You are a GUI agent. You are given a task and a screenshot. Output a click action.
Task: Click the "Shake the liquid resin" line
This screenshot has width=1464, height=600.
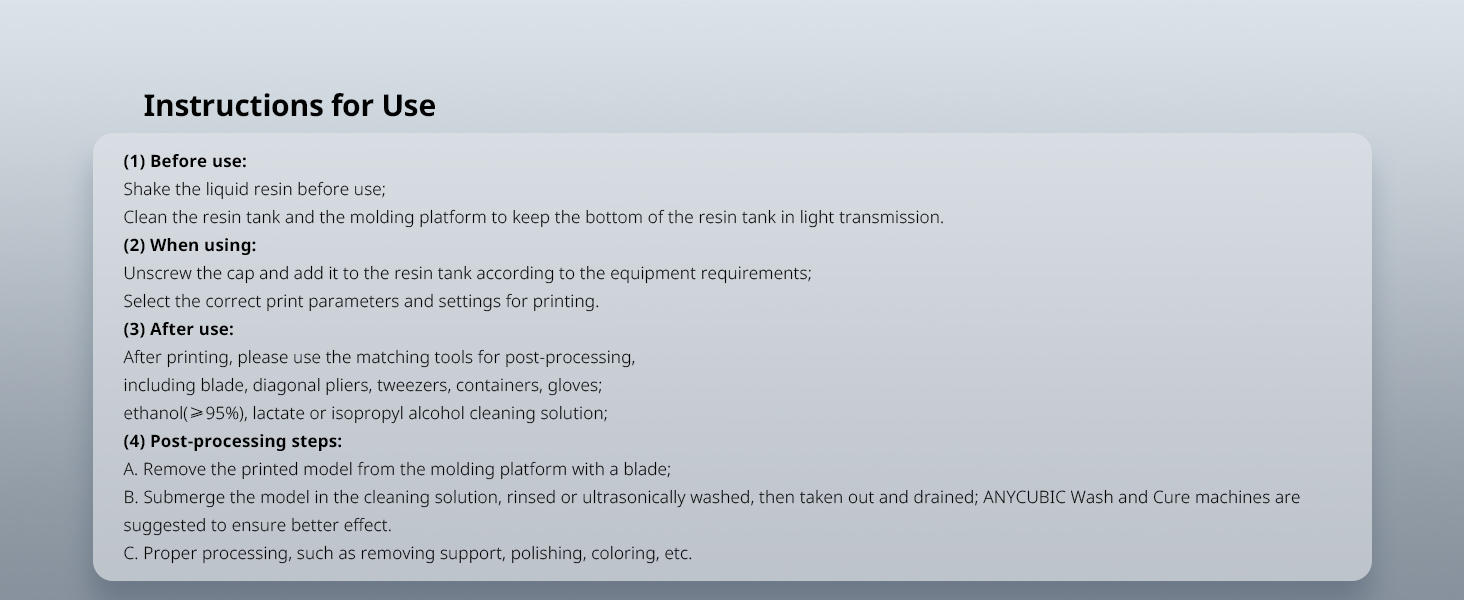254,189
